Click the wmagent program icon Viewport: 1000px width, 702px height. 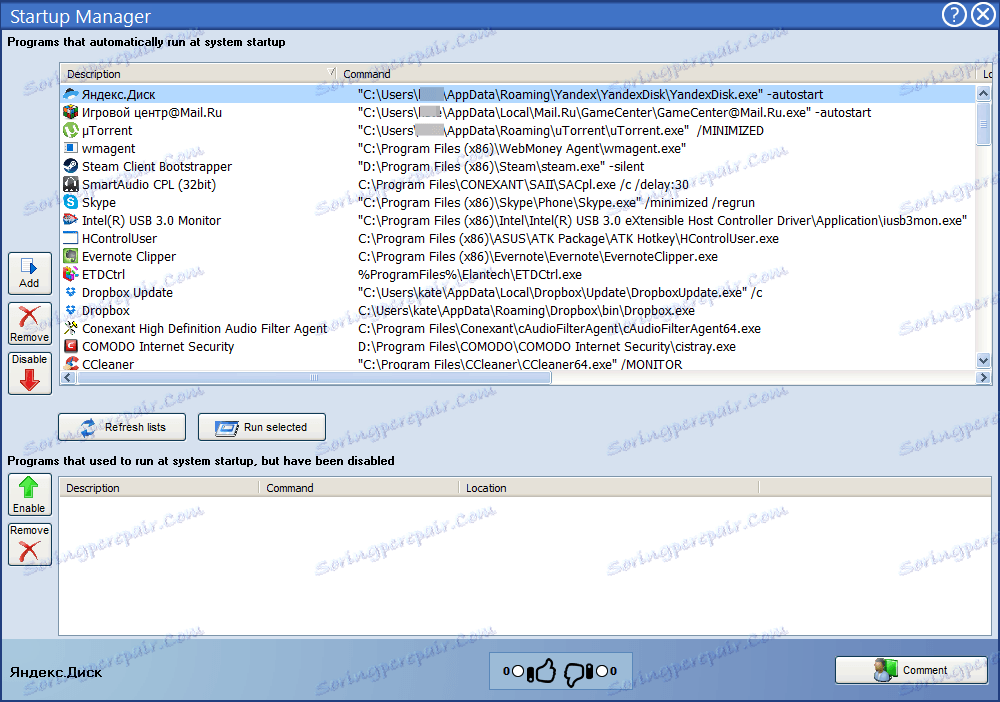coord(71,148)
